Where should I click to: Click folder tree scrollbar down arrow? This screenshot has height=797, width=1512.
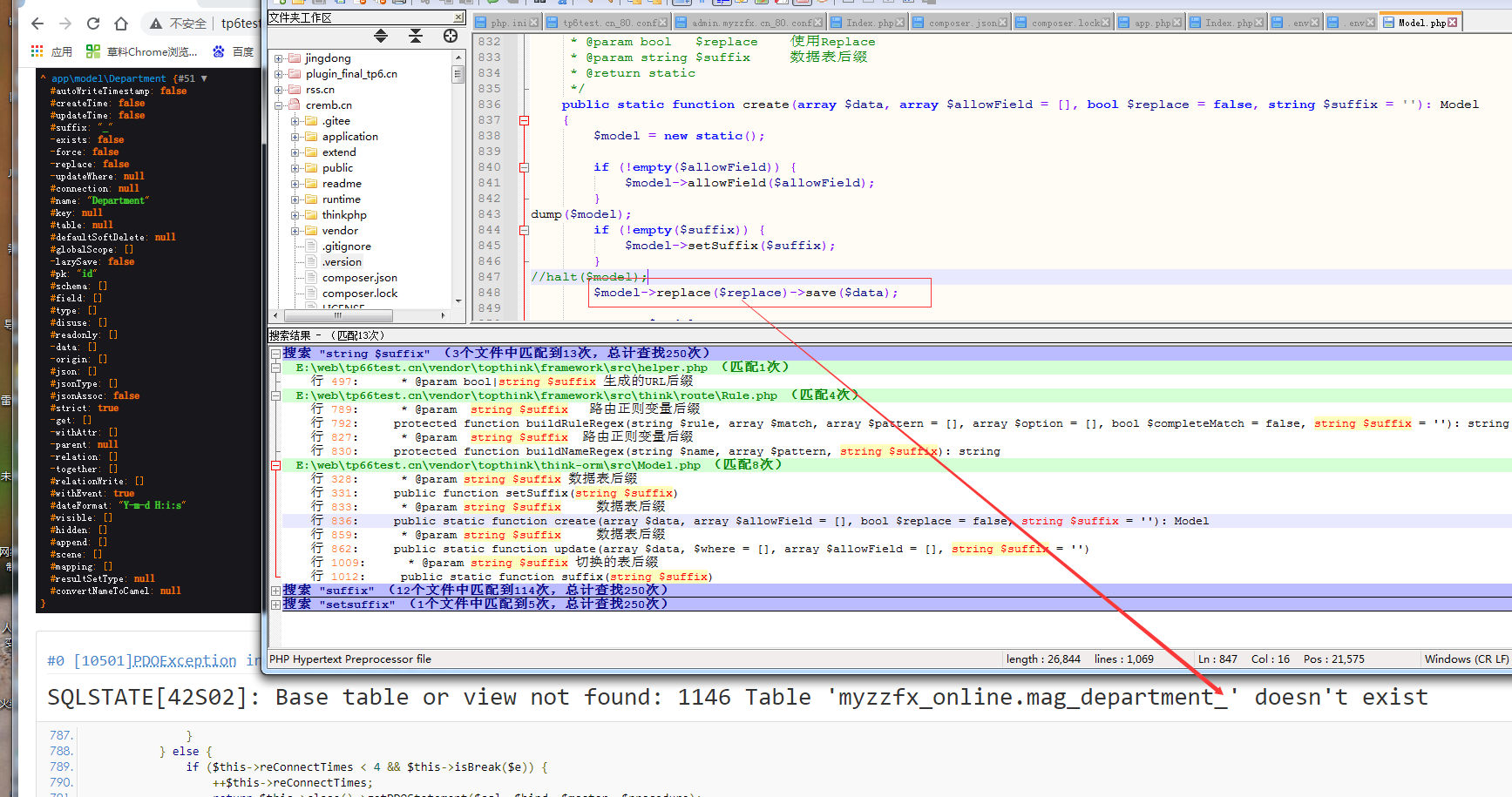click(458, 301)
